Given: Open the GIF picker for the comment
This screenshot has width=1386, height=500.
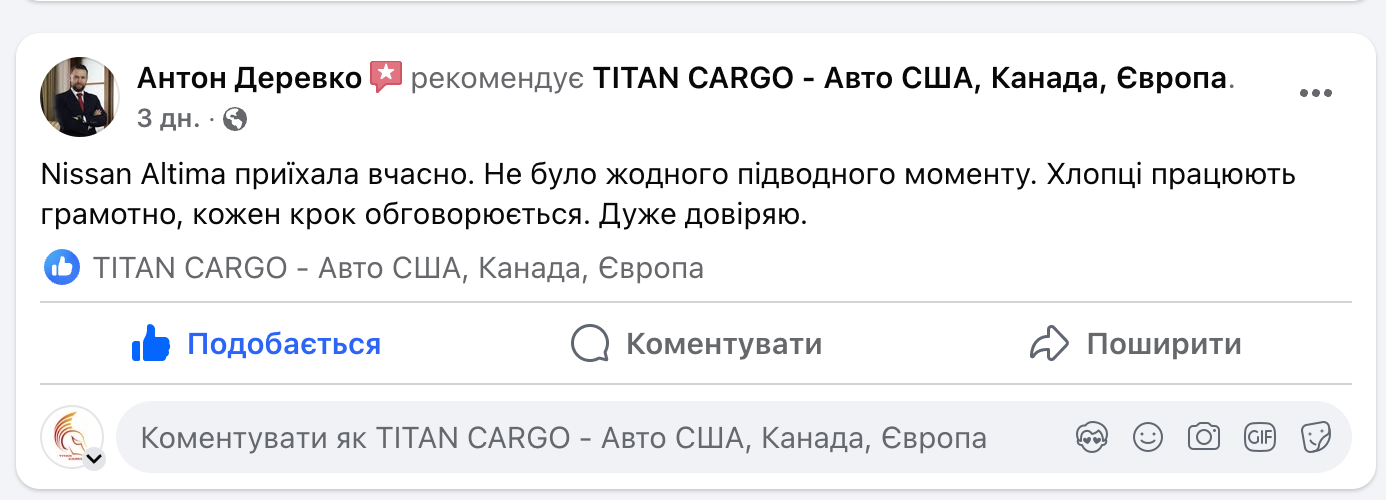Looking at the screenshot, I should point(1259,438).
